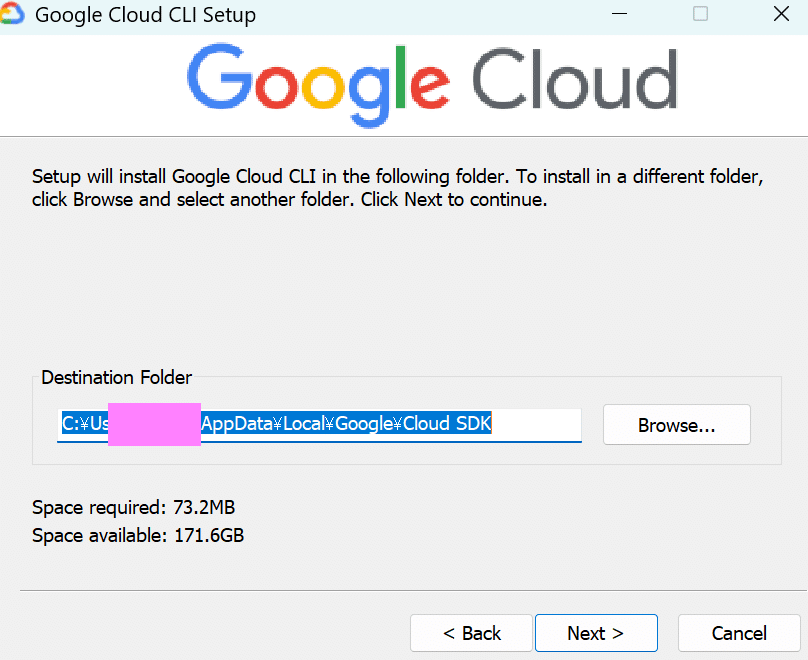Screen dimensions: 808x660
Task: Click the Google Cloud icon in the title bar
Action: [x=16, y=14]
